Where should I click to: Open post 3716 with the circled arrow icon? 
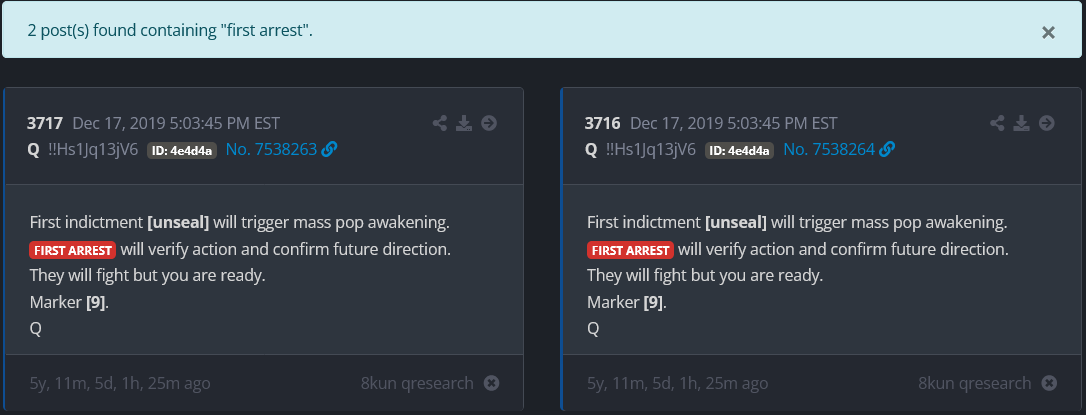click(x=1046, y=124)
